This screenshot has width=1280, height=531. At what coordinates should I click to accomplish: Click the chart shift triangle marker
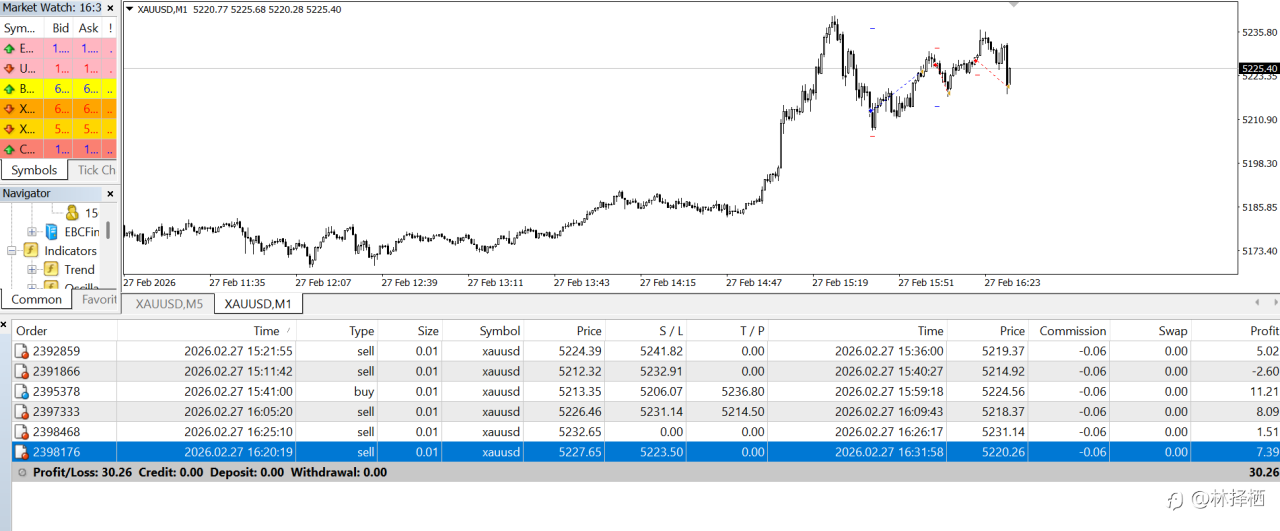1015,4
